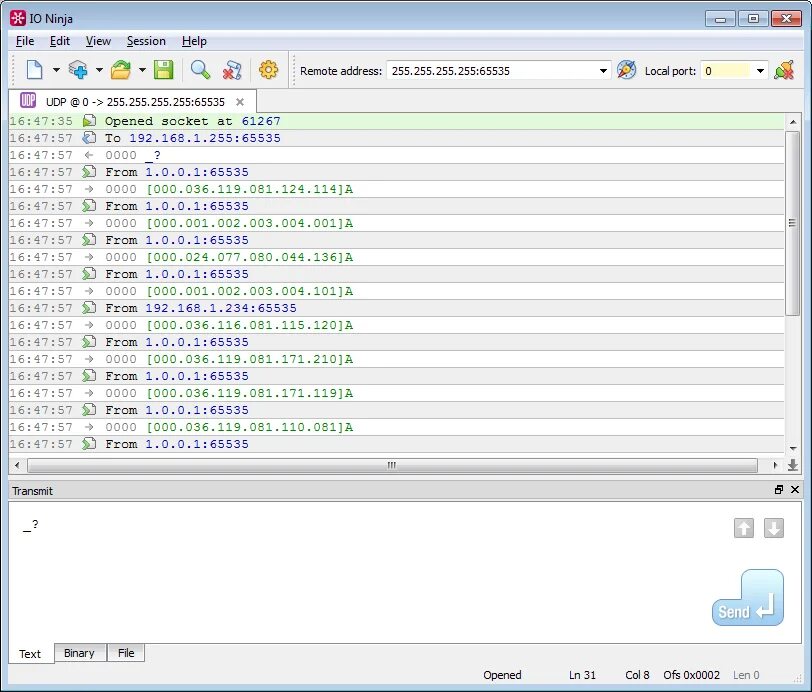Expand the Remote address history dropdown
Screen dimensions: 812x692
tap(603, 71)
